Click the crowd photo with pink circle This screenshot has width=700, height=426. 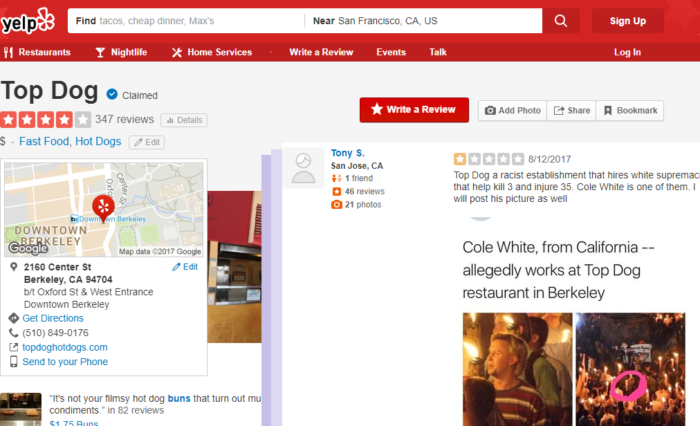(x=630, y=369)
